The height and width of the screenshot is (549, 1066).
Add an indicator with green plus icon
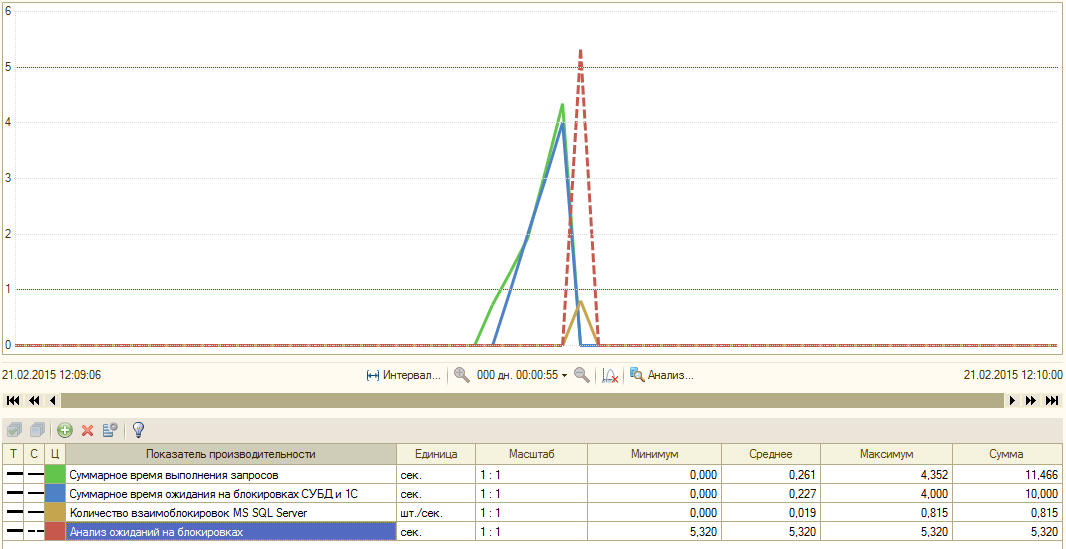point(65,429)
